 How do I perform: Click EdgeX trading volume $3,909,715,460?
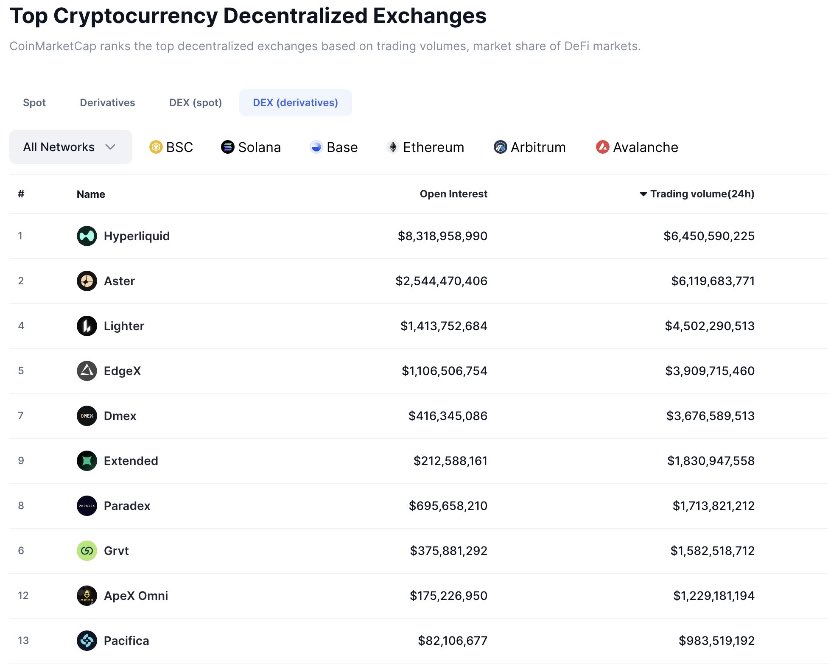(x=710, y=371)
